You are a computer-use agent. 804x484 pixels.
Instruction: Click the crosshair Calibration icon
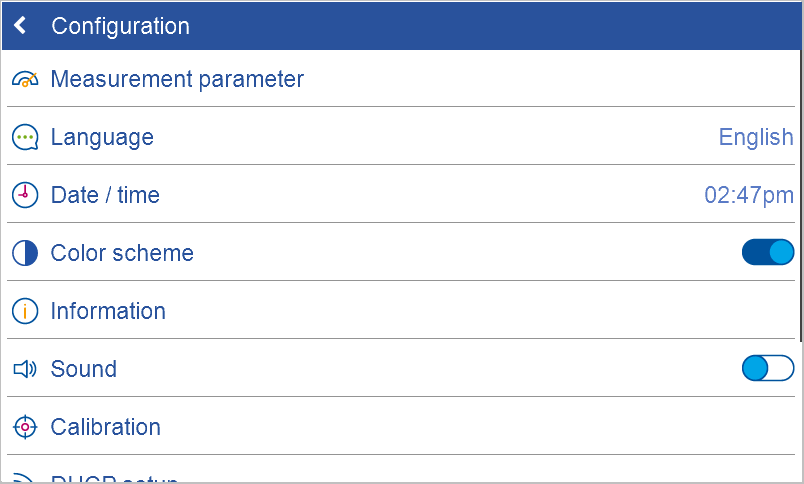(x=25, y=427)
